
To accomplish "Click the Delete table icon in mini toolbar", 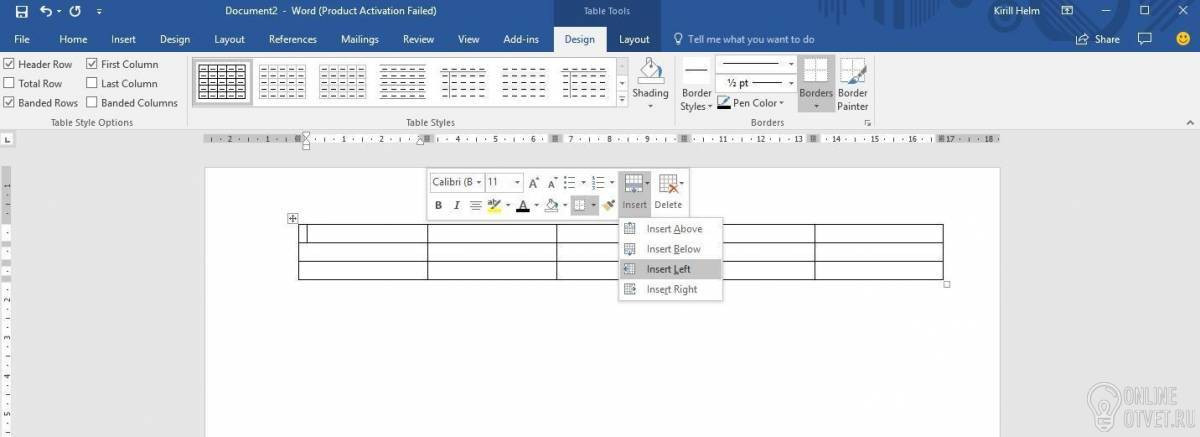I will [x=668, y=192].
